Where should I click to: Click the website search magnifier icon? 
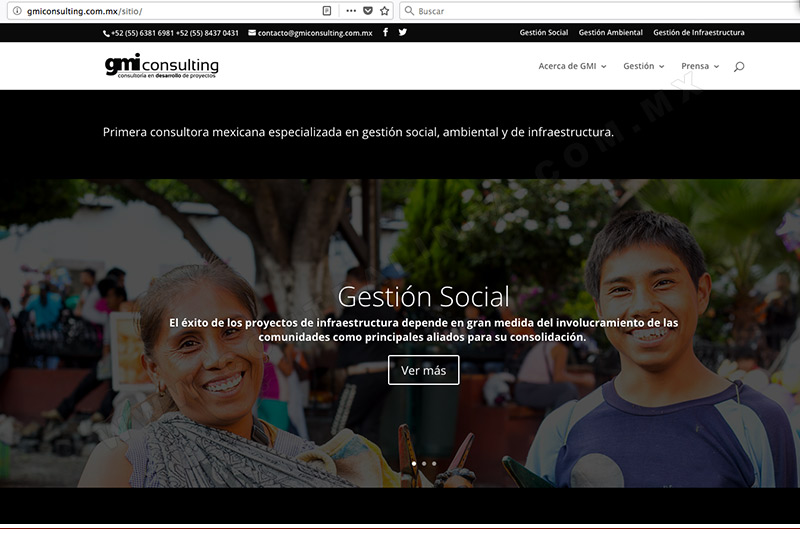coord(739,66)
